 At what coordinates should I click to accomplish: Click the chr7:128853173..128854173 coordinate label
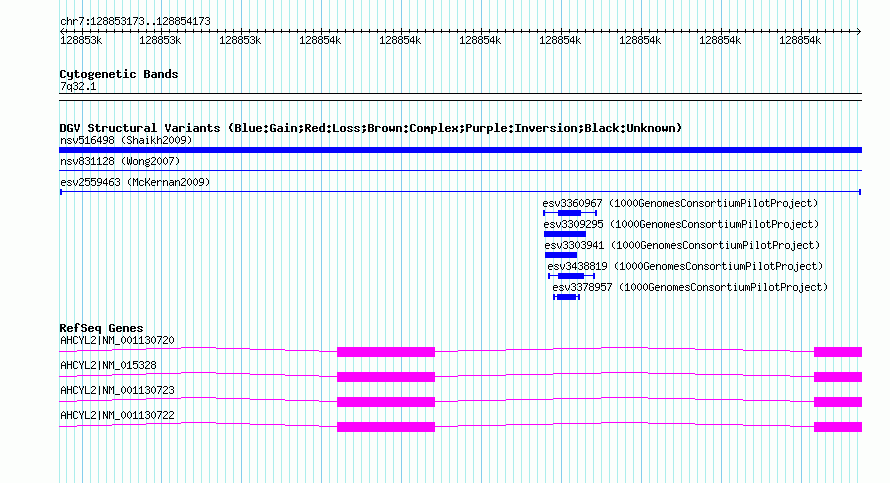(x=135, y=22)
